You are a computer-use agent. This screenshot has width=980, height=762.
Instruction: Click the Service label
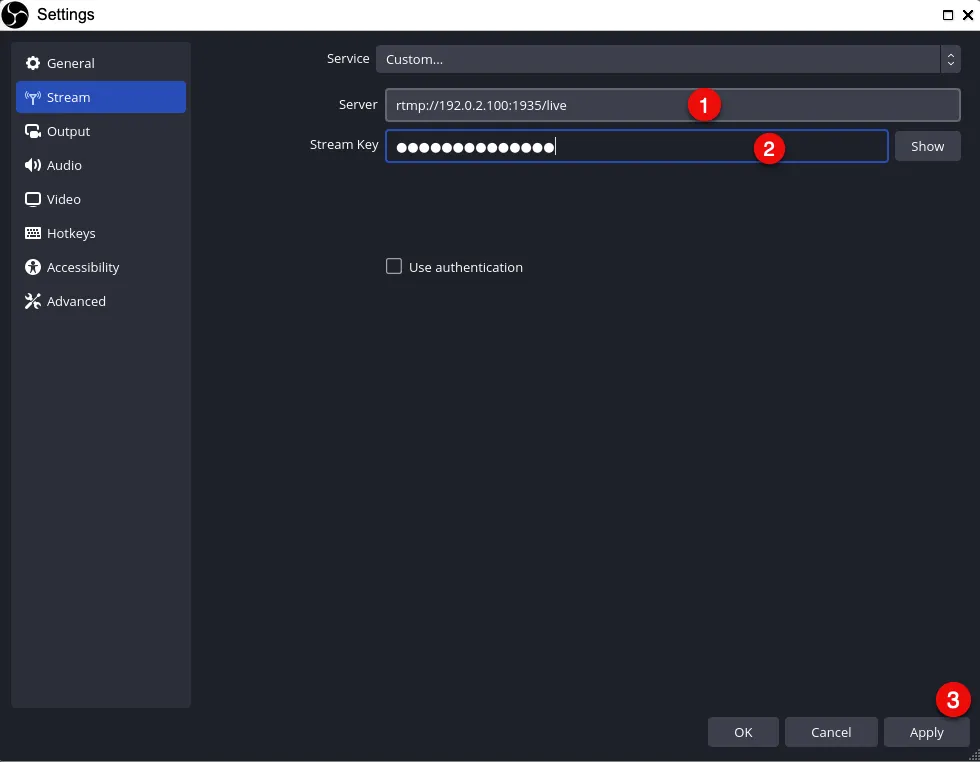click(x=348, y=59)
